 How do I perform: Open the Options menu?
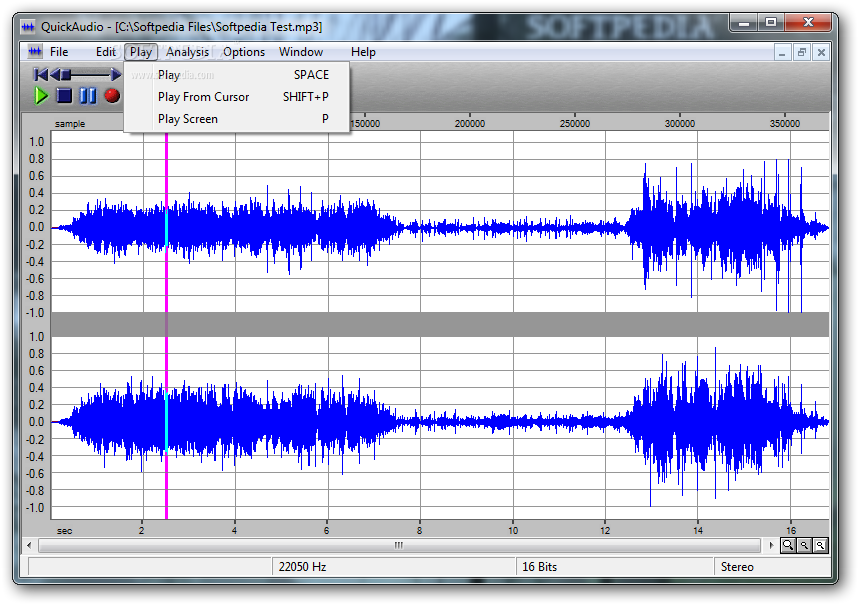(x=244, y=52)
